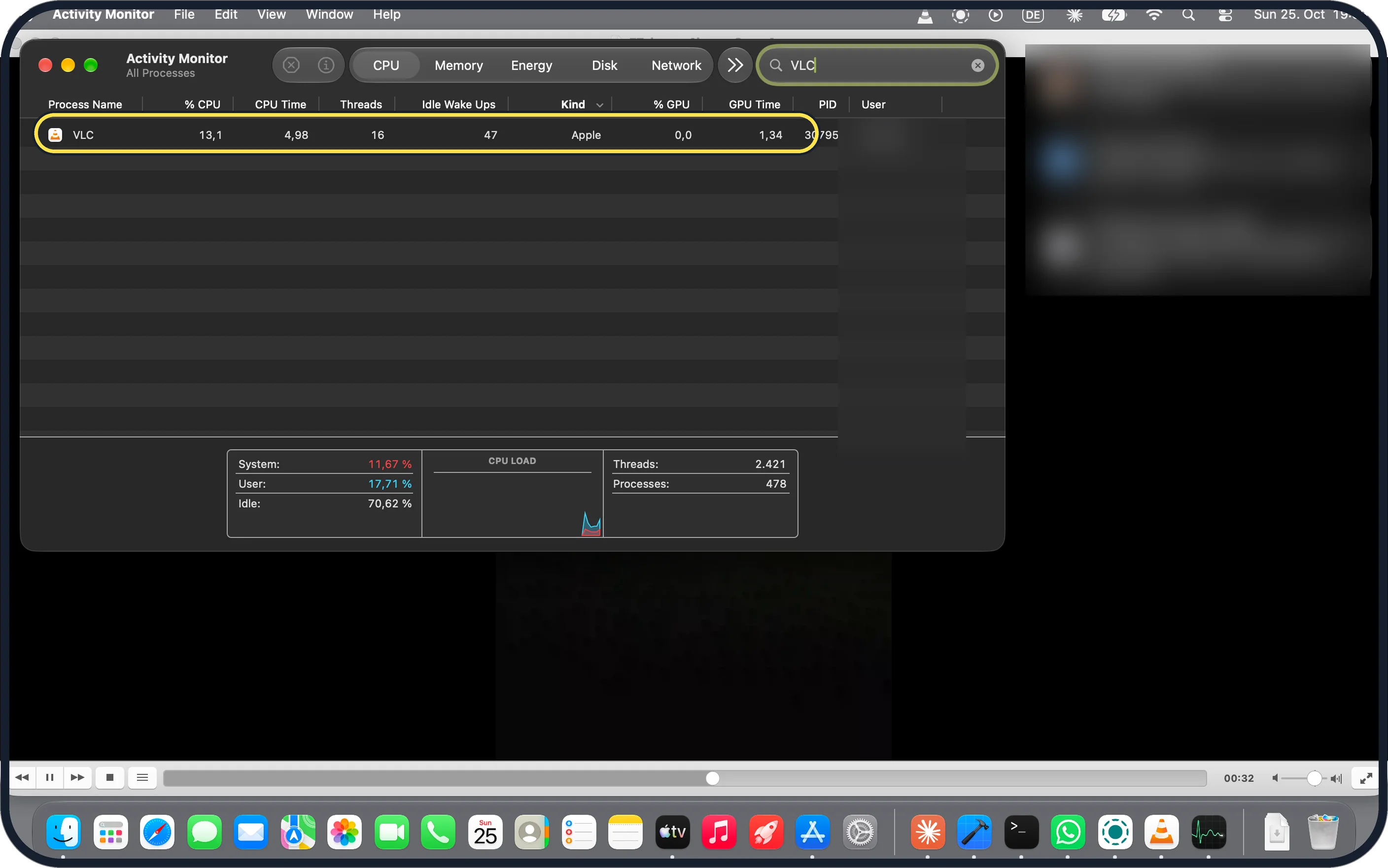Open process info with the (i) toolbar icon
Image resolution: width=1388 pixels, height=868 pixels.
pos(326,66)
